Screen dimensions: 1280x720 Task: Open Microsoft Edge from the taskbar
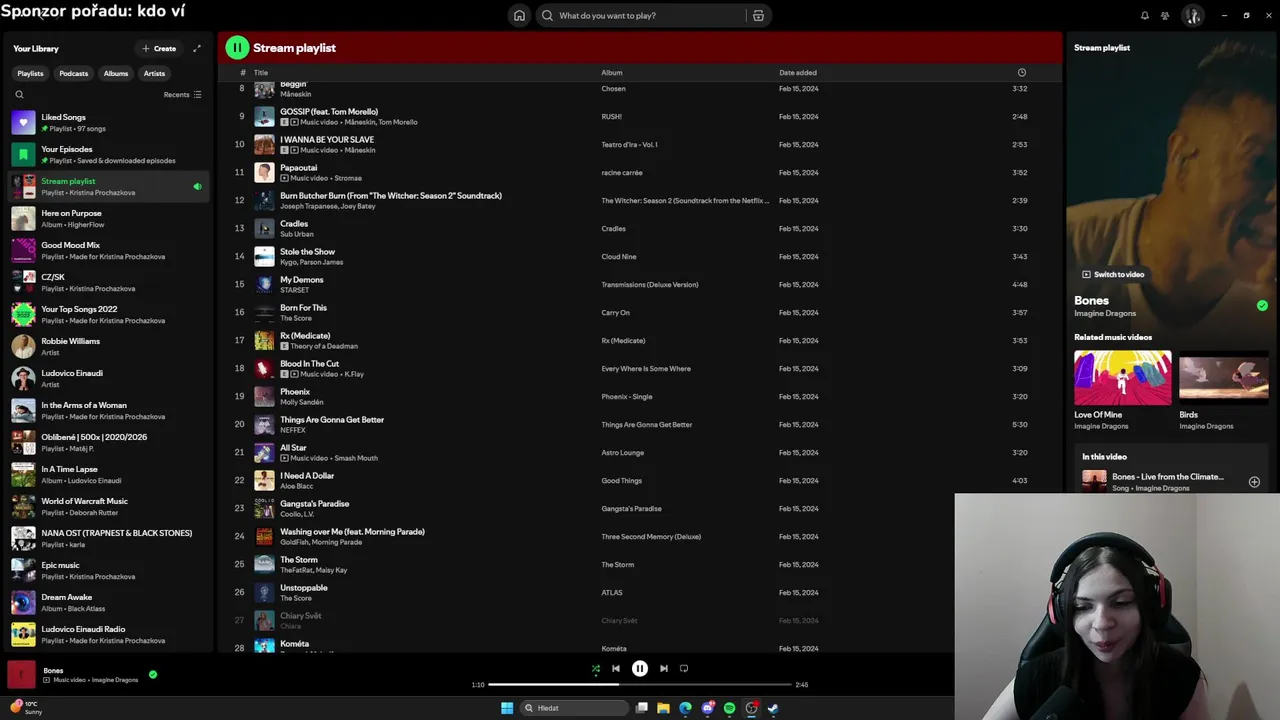click(685, 708)
